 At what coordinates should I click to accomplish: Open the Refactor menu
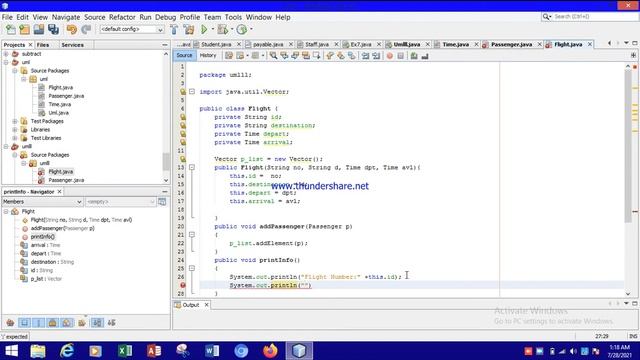[x=122, y=17]
